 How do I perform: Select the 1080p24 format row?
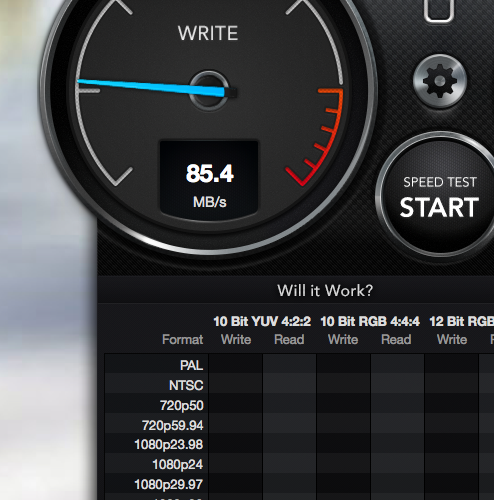[x=299, y=464]
